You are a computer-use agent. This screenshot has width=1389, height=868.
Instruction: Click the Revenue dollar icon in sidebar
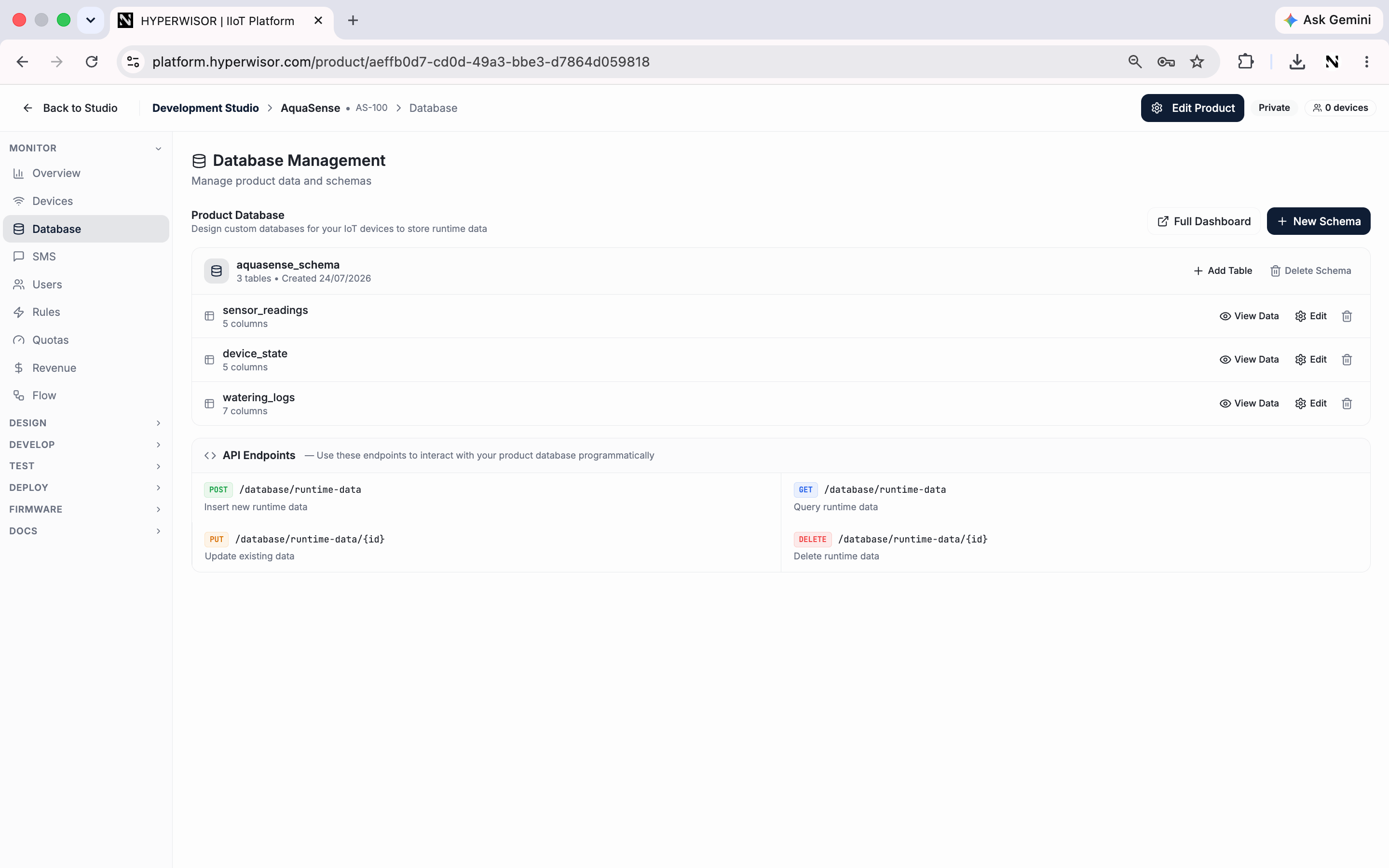[18, 368]
